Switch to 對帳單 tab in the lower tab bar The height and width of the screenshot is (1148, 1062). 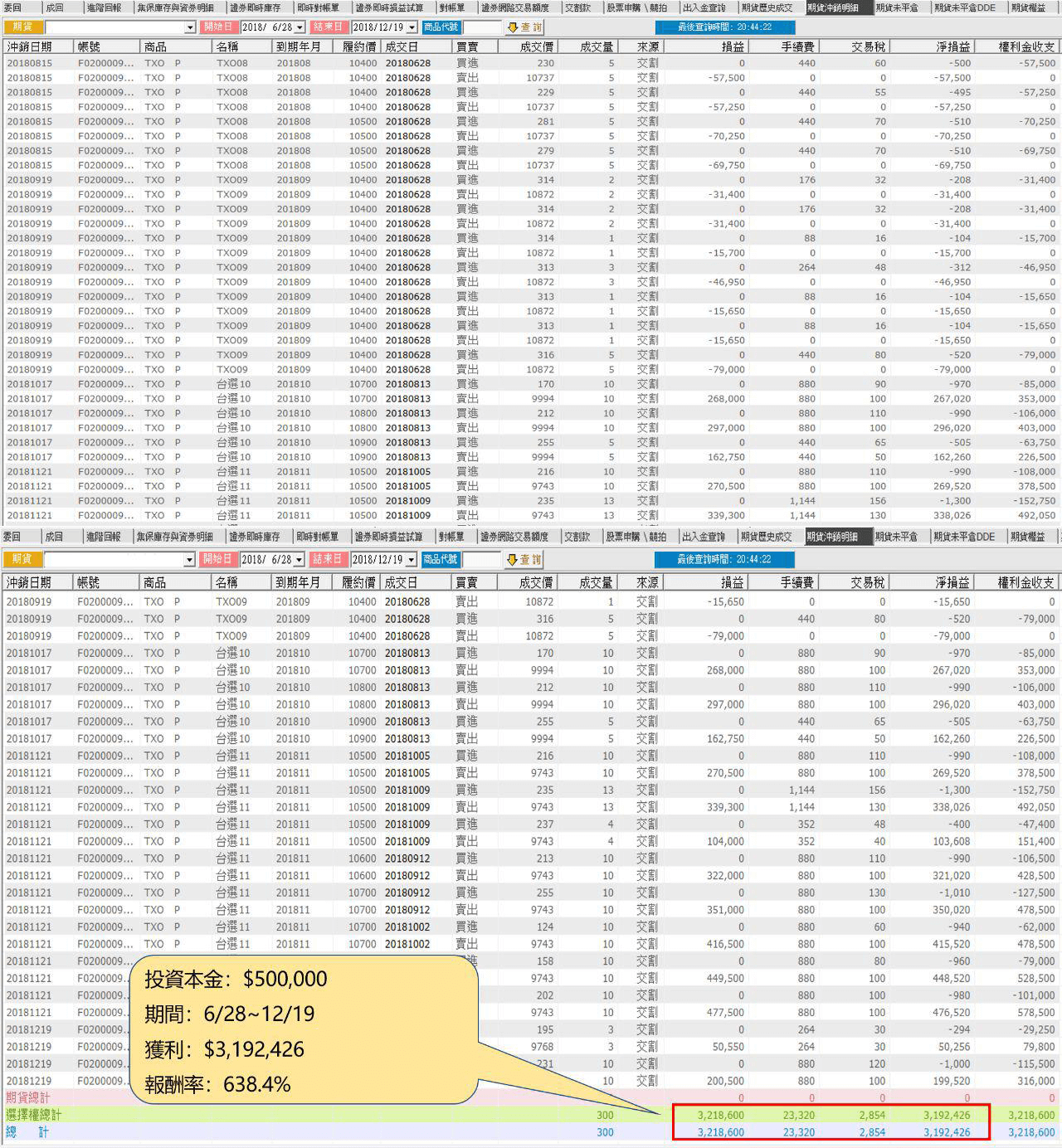coord(451,537)
